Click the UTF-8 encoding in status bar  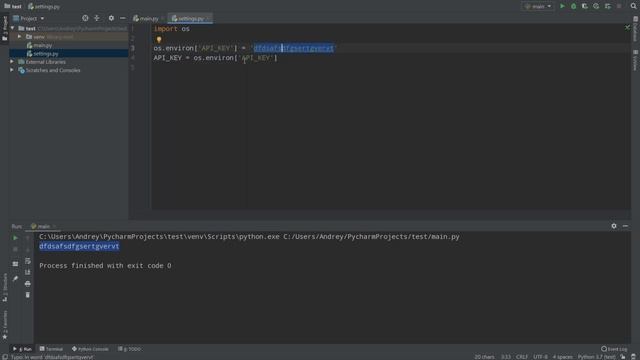pyautogui.click(x=540, y=357)
